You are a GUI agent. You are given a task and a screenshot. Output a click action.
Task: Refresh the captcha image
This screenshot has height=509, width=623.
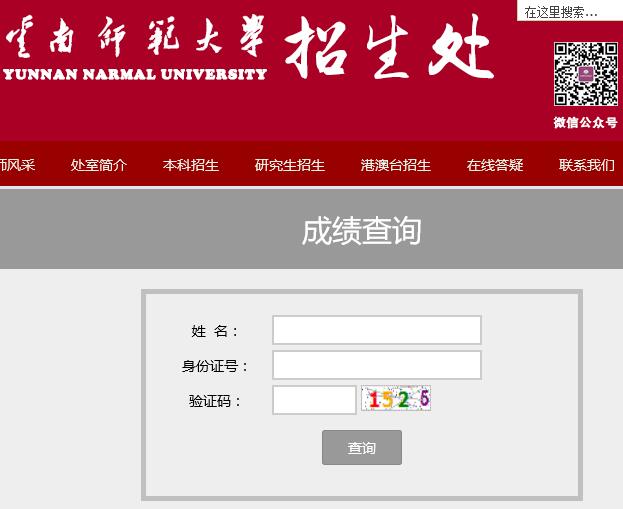point(396,399)
